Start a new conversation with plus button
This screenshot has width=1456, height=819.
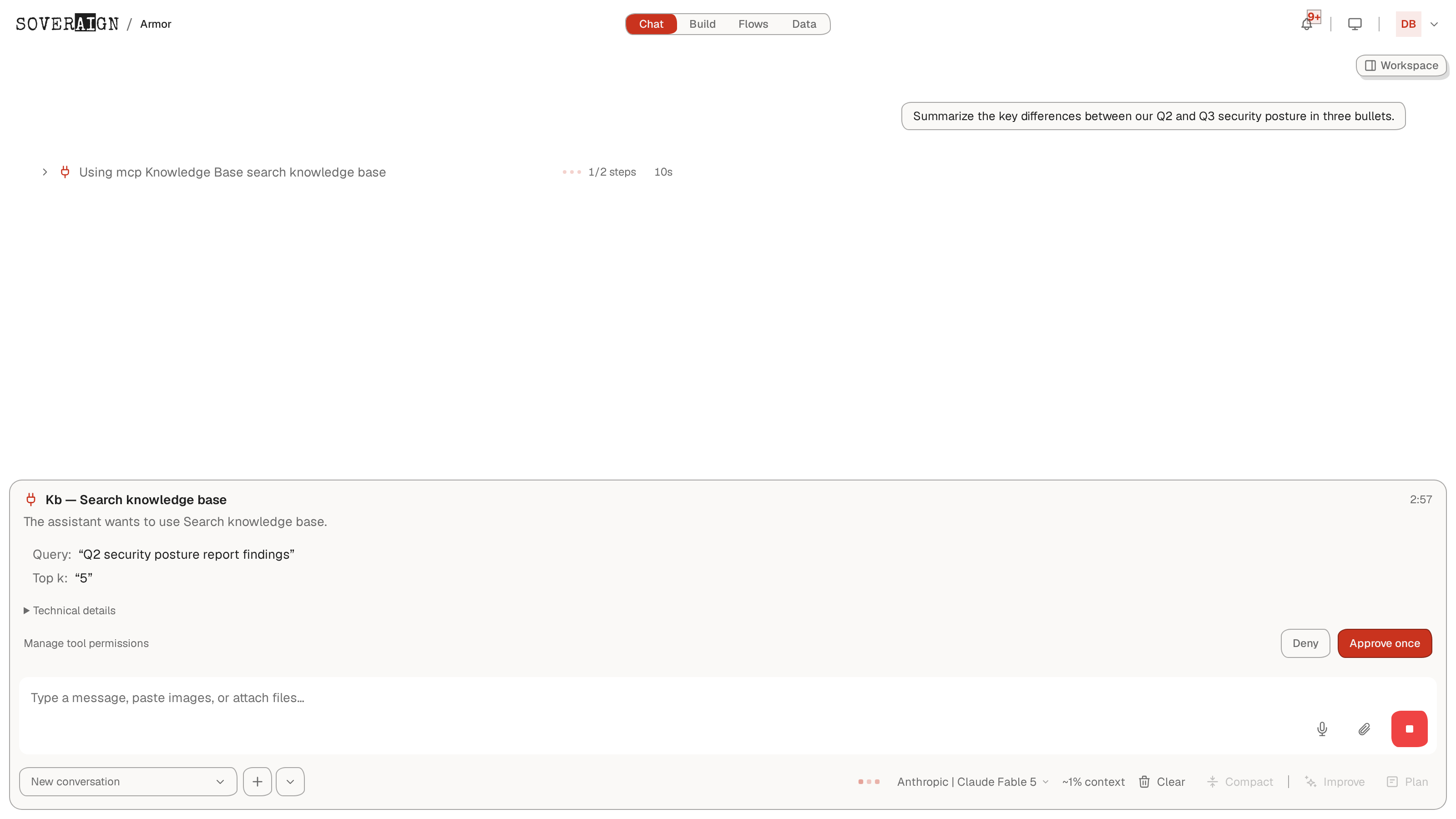(x=257, y=782)
